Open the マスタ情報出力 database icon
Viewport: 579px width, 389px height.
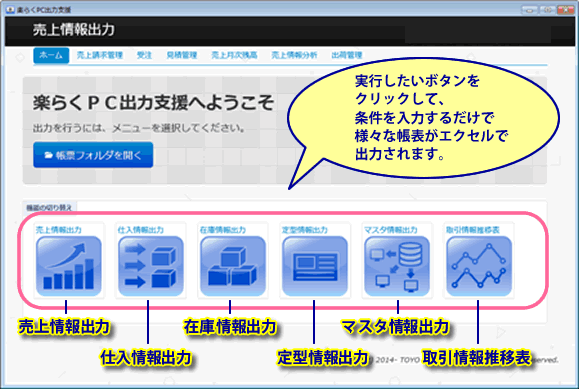click(x=397, y=266)
